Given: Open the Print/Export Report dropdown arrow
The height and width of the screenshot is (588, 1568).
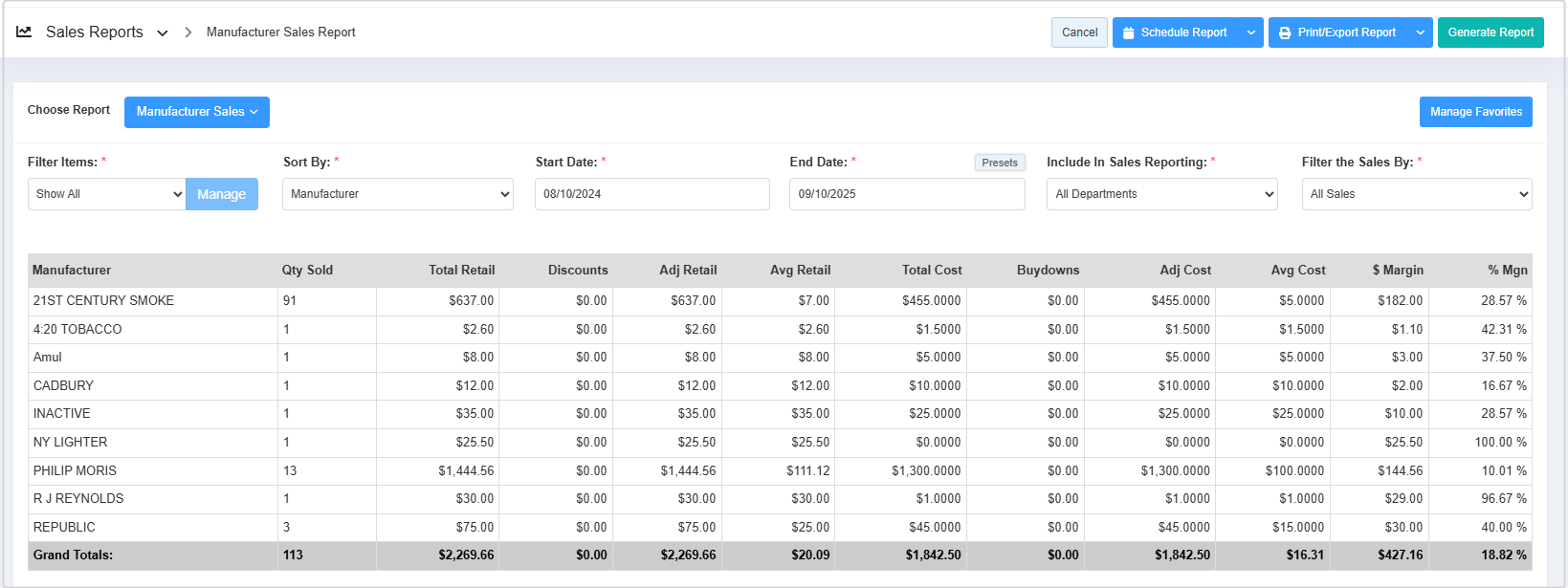Looking at the screenshot, I should point(1421,33).
